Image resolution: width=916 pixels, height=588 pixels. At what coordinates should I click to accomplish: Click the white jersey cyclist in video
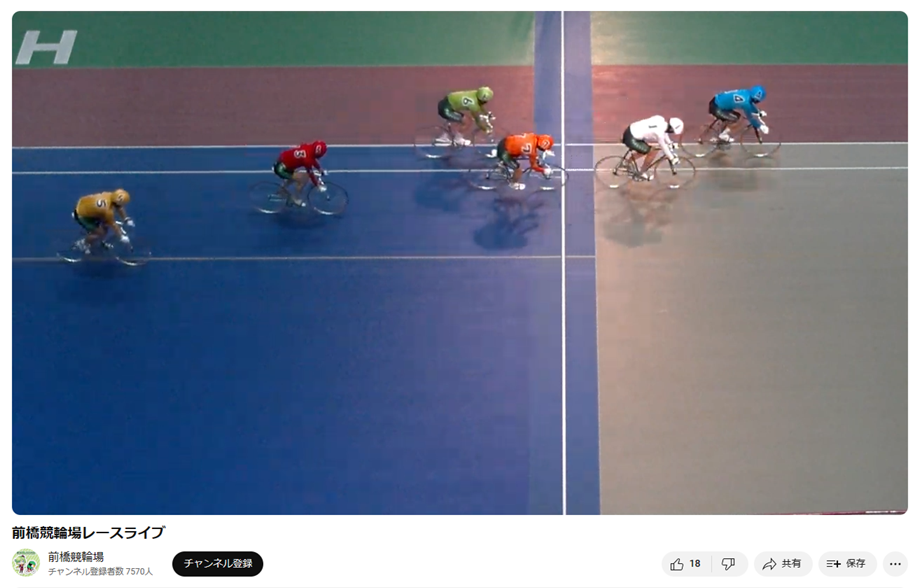[645, 151]
